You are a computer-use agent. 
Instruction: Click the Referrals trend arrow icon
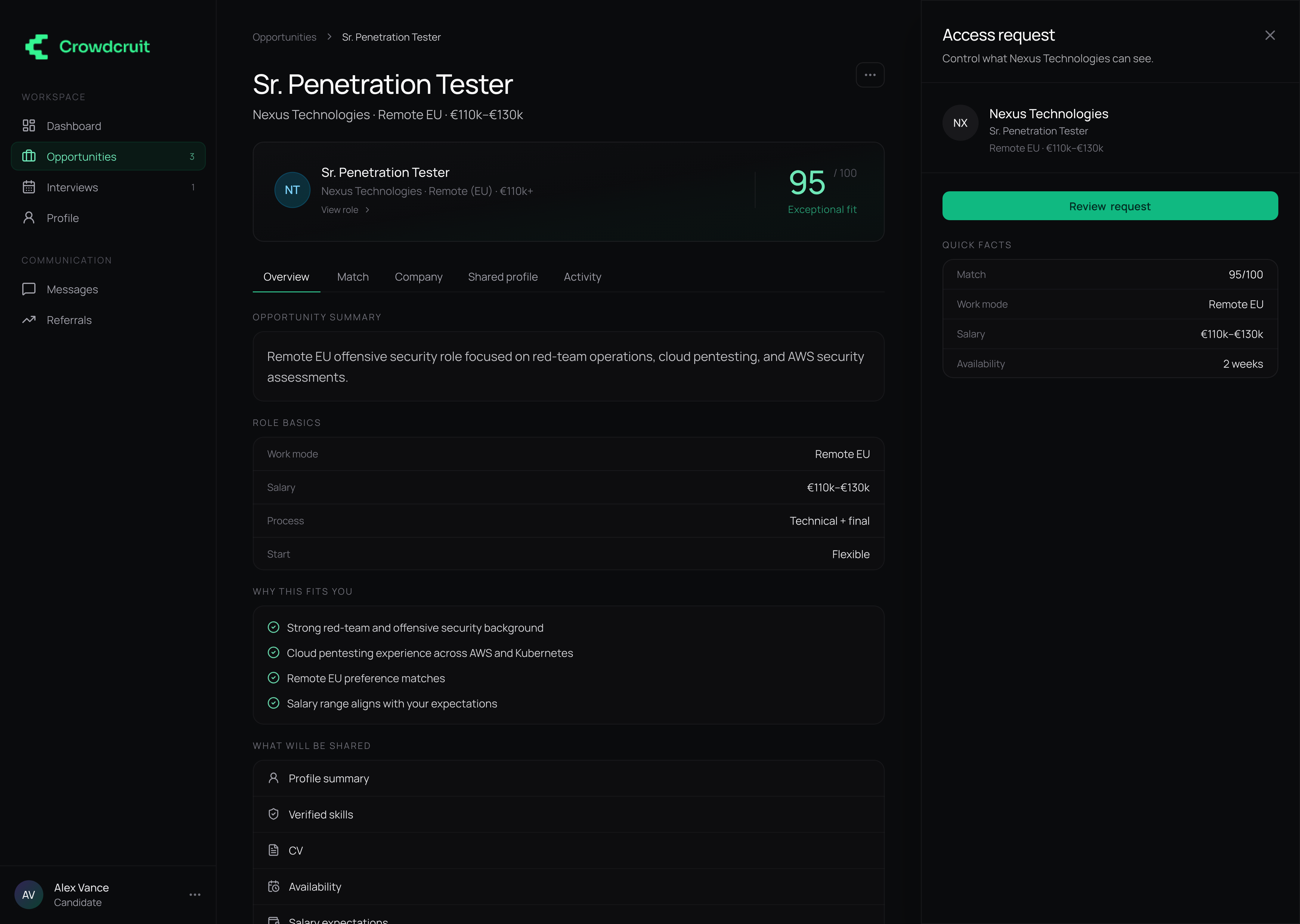(x=29, y=320)
